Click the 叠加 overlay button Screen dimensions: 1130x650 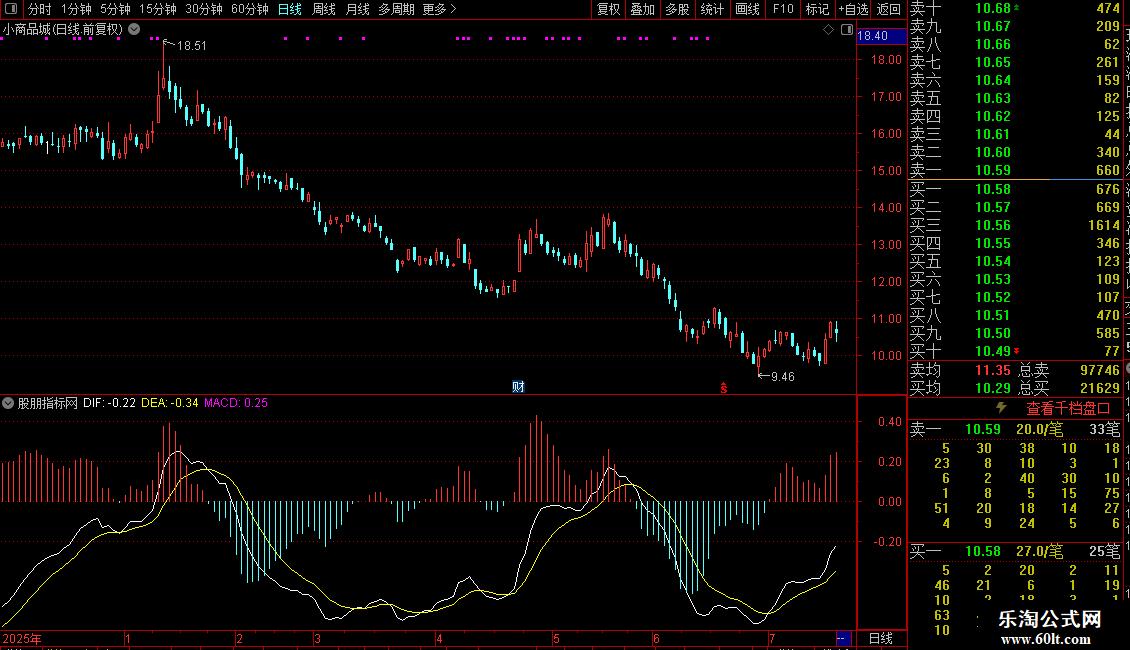tap(642, 9)
